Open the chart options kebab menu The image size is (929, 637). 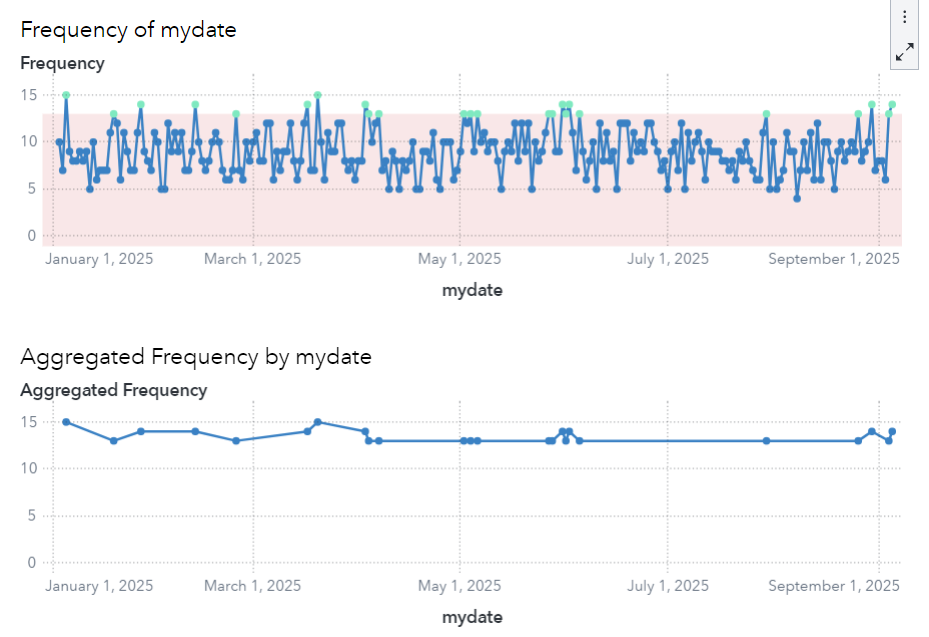click(x=904, y=17)
